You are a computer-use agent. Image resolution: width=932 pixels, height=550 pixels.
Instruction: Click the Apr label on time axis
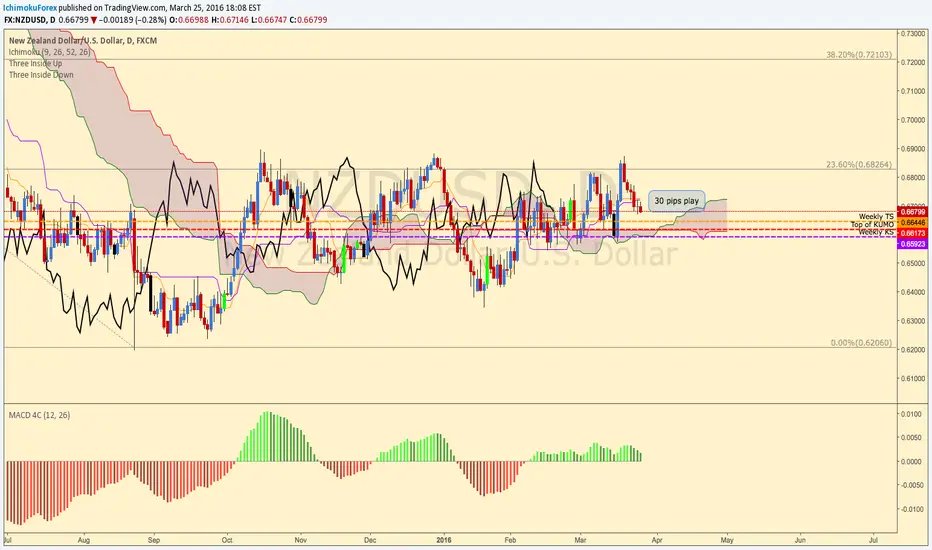pyautogui.click(x=657, y=540)
